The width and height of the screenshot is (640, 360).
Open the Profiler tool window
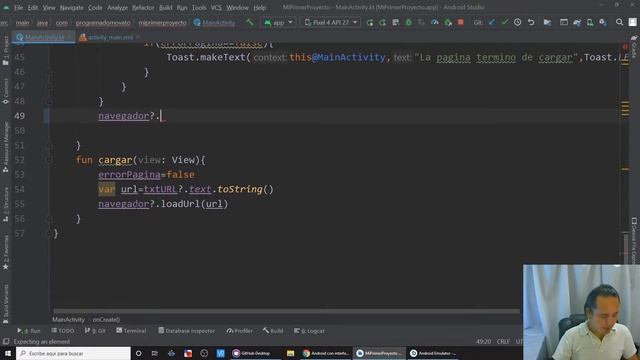coord(240,331)
